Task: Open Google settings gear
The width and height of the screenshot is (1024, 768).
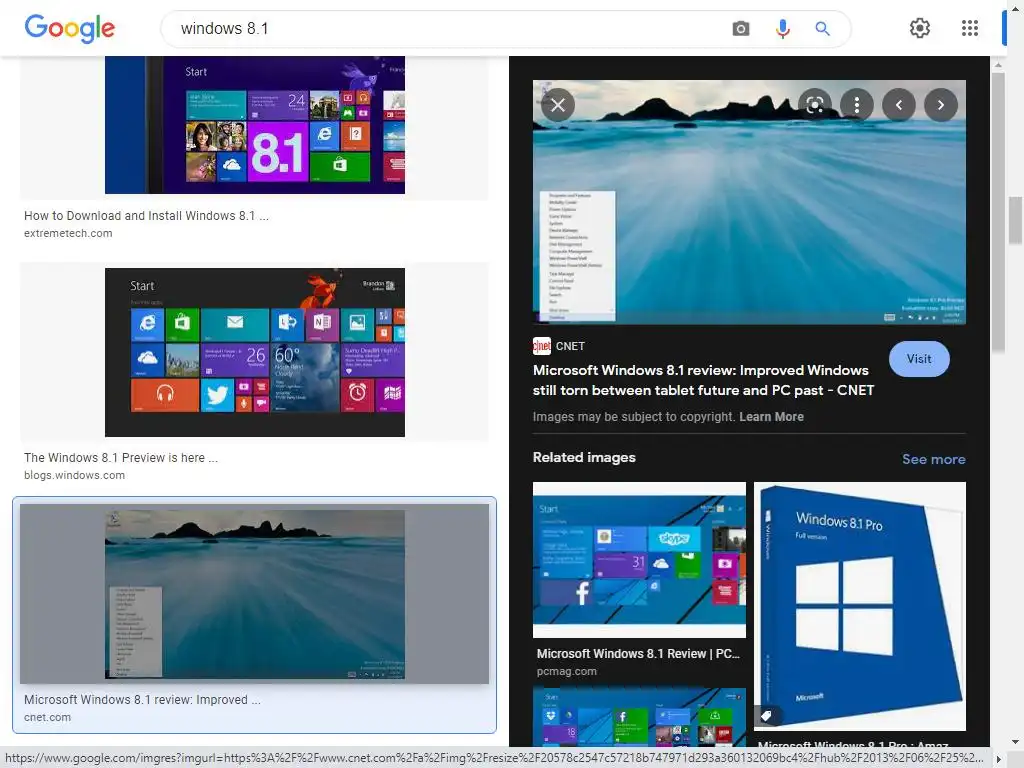Action: (x=920, y=28)
